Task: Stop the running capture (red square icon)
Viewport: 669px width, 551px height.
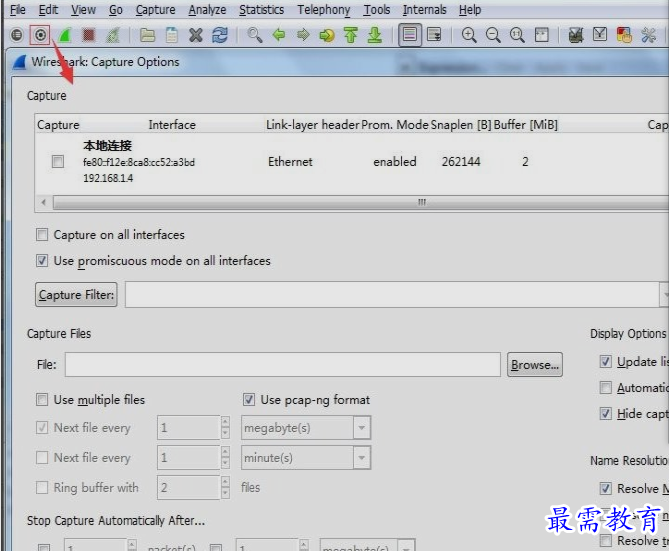Action: 88,35
